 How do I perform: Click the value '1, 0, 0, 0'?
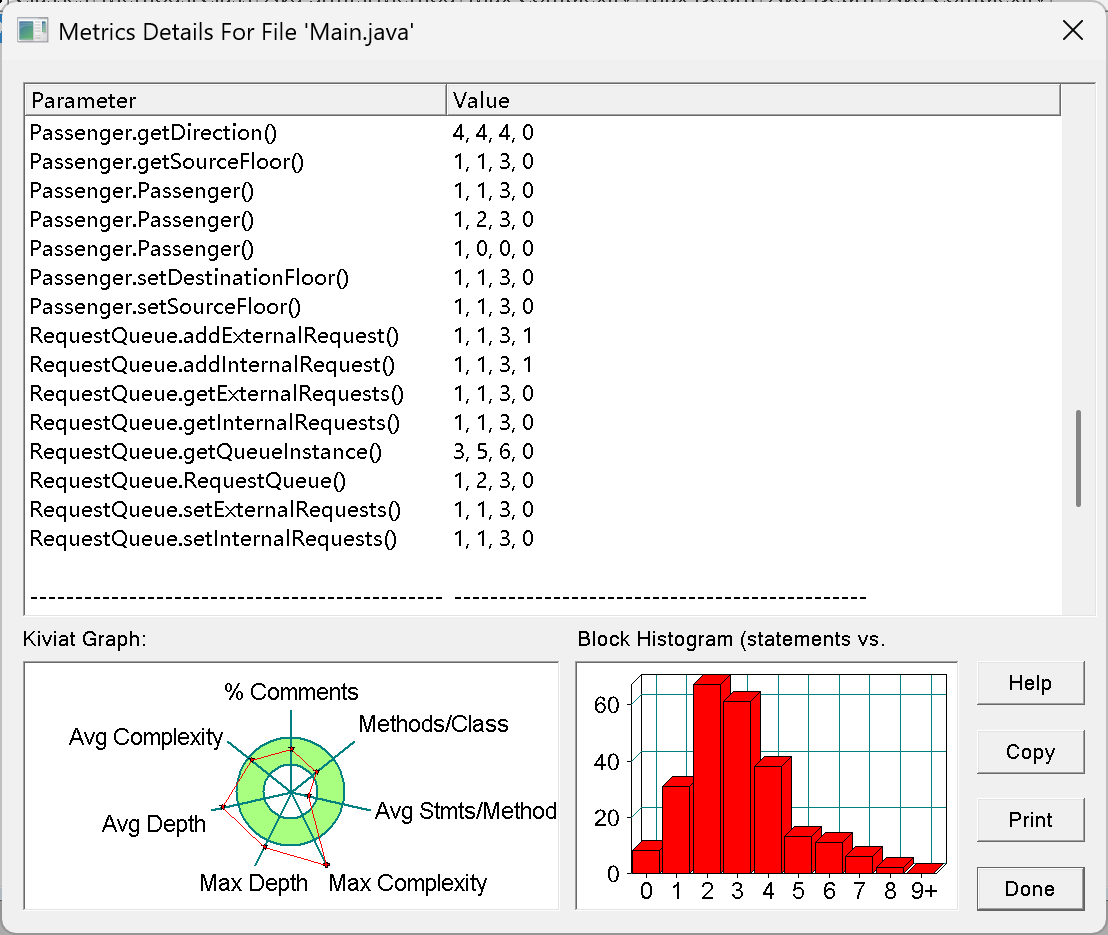(x=493, y=248)
